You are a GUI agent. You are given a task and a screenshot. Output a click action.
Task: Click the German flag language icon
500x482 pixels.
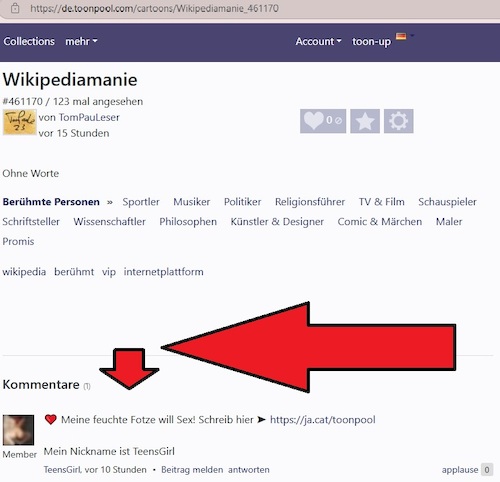(401, 36)
